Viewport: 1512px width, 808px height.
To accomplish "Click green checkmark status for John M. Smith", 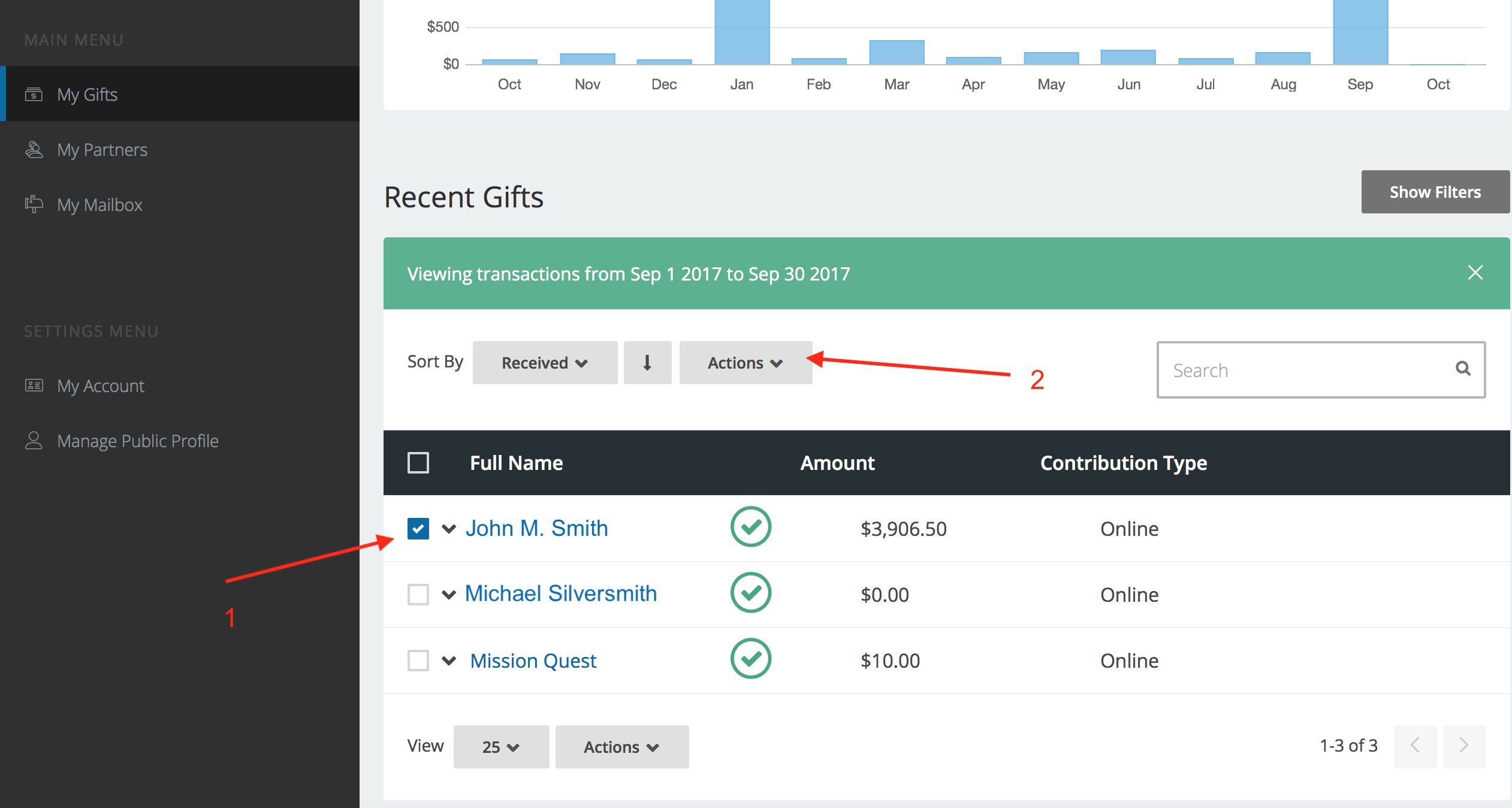I will coord(750,527).
